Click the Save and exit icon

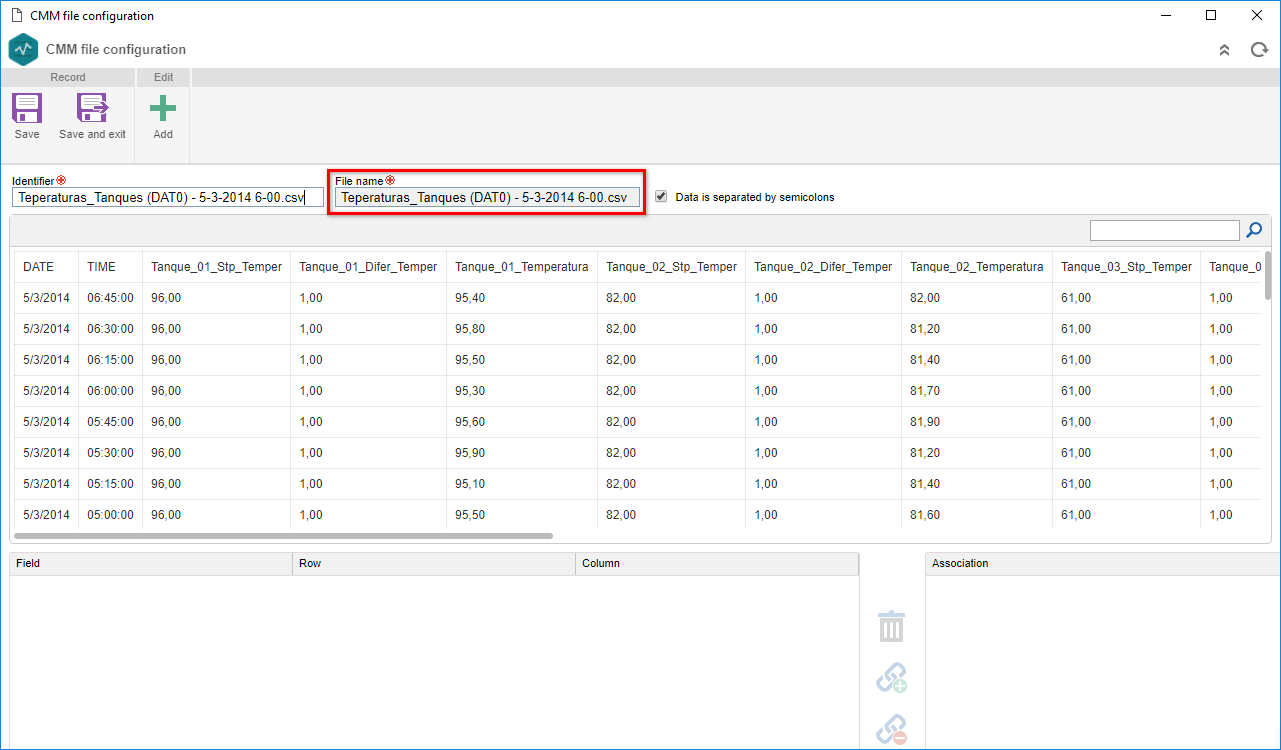click(x=92, y=108)
